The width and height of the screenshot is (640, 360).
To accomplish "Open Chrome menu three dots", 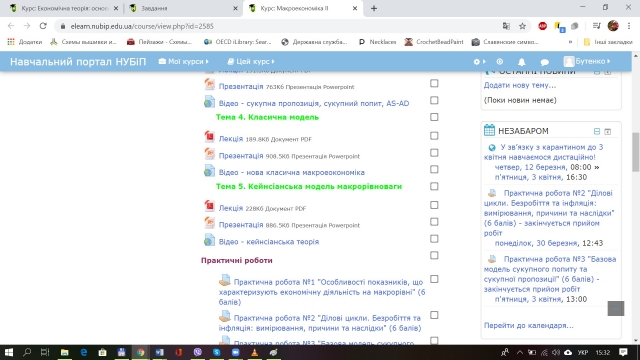I will click(x=629, y=26).
